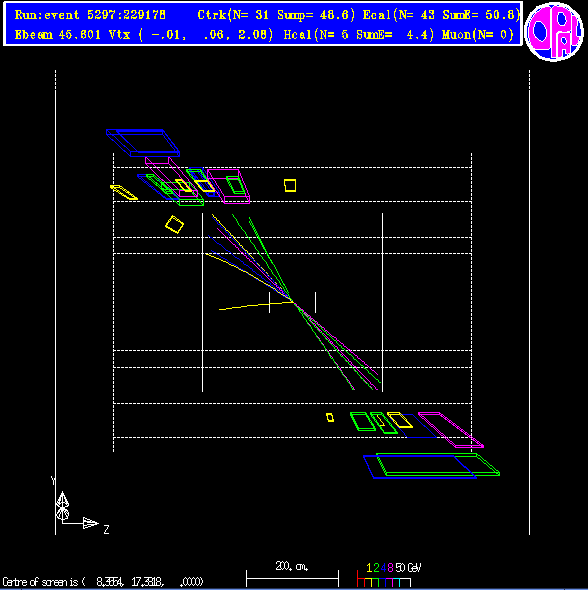Click the magenta 8 GeV legend label
The height and width of the screenshot is (590, 588).
(x=390, y=567)
